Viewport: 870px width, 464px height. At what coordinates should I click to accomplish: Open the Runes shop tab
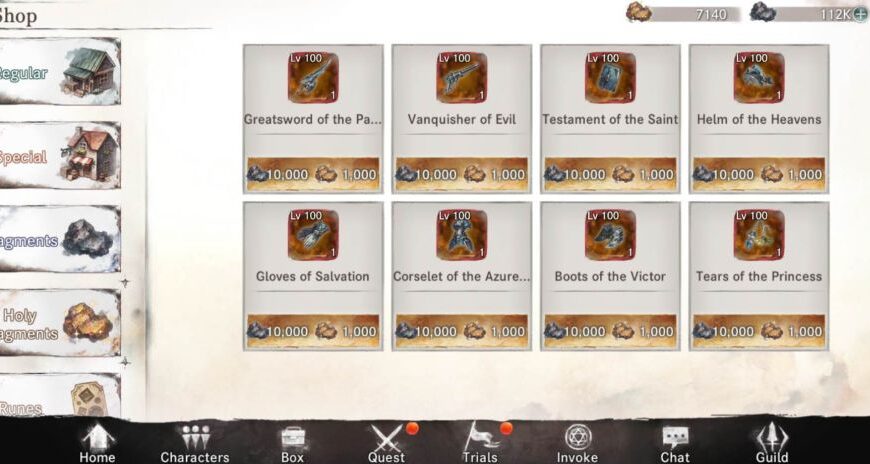(x=59, y=395)
